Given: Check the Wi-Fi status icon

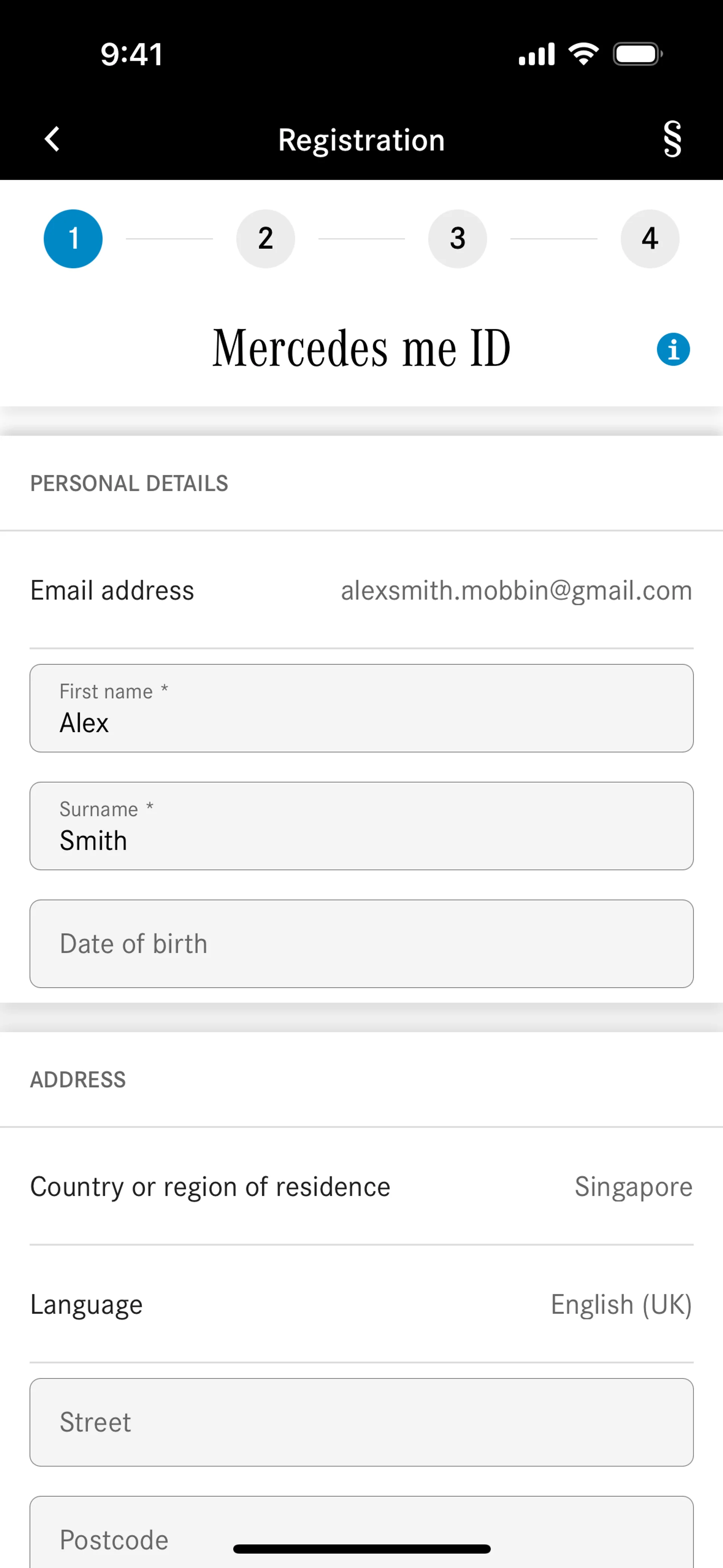Looking at the screenshot, I should [x=583, y=54].
